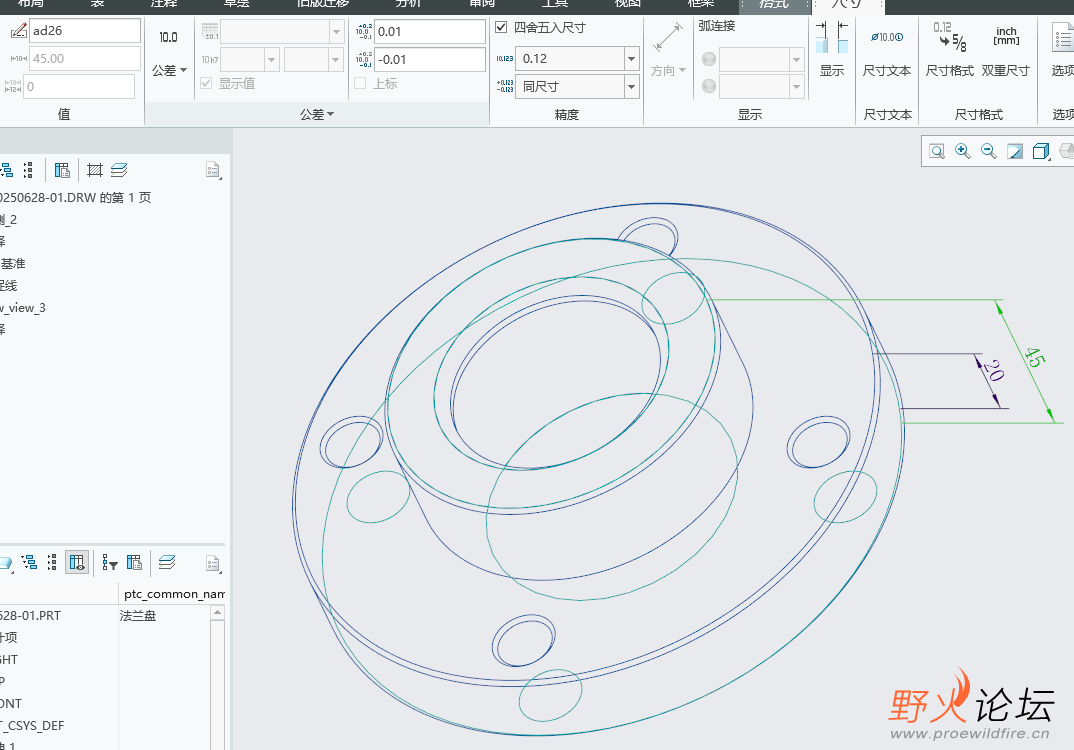
Task: Click the 法兰盘 common name cell
Action: [138, 615]
